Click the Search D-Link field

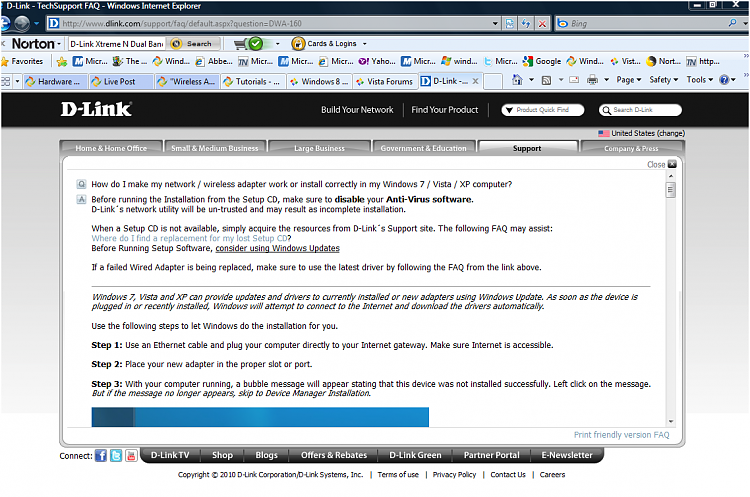(640, 110)
